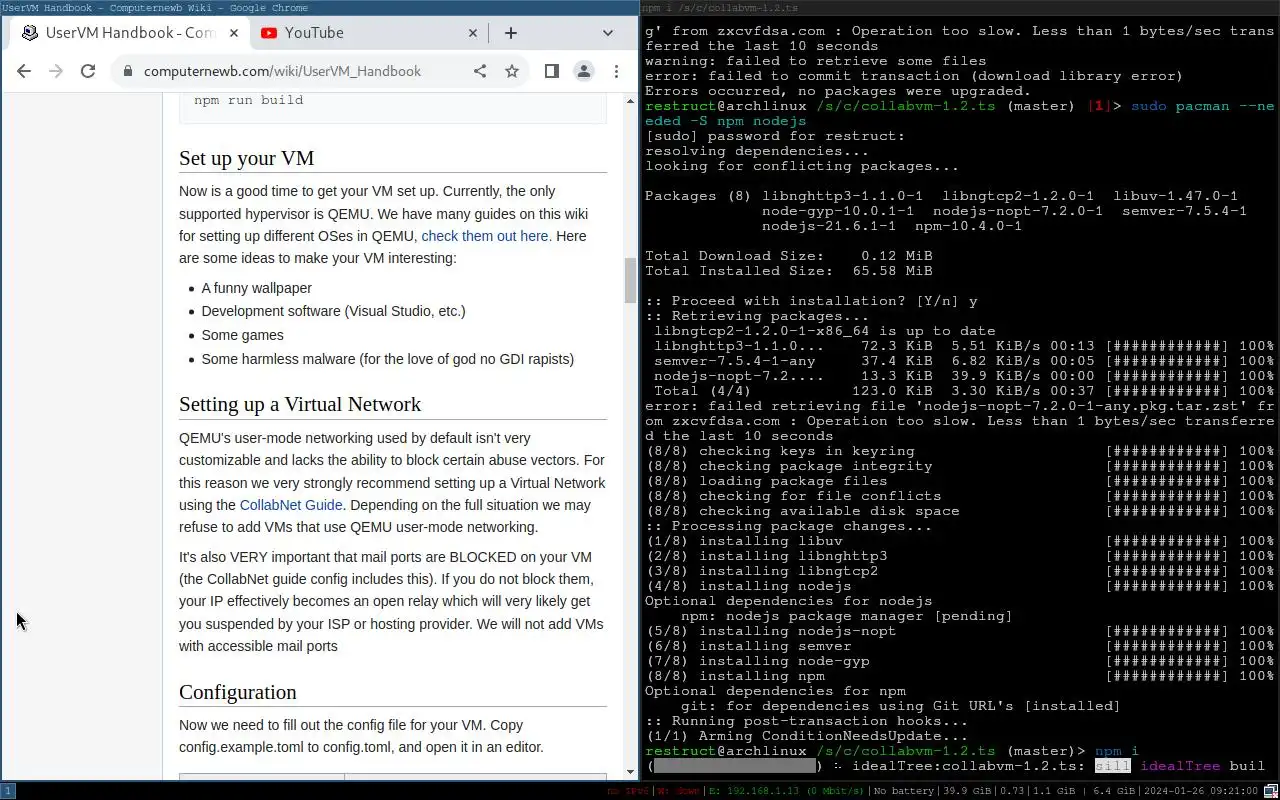
Task: Click the ethernet IP 192.168.1.13 status entry
Action: [785, 792]
